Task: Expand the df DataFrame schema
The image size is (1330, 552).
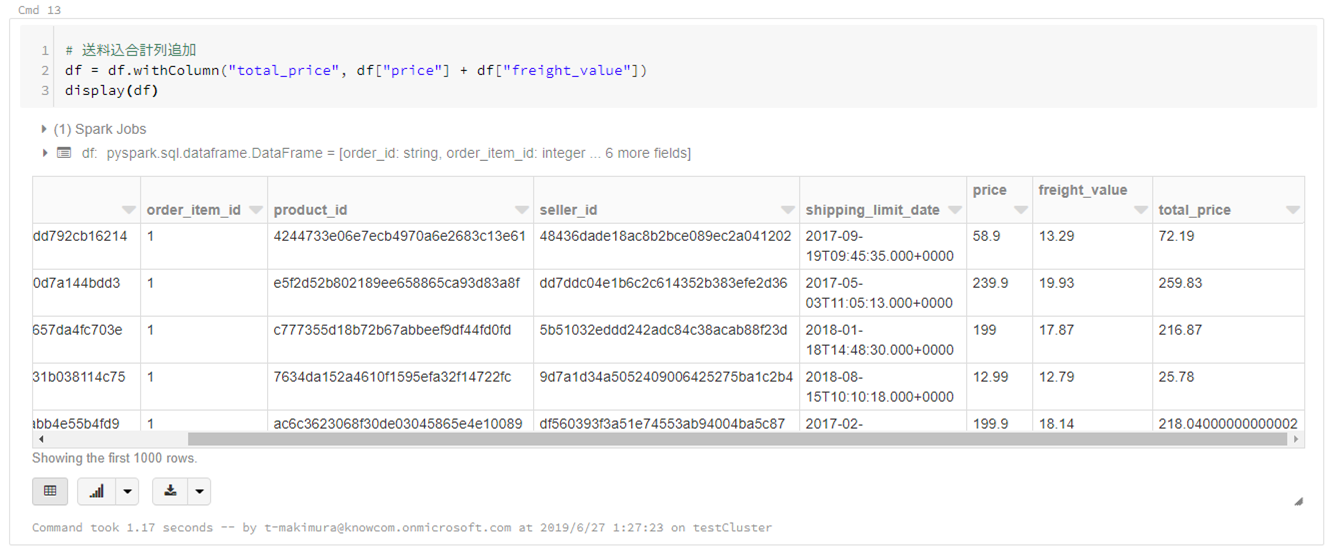Action: click(45, 153)
